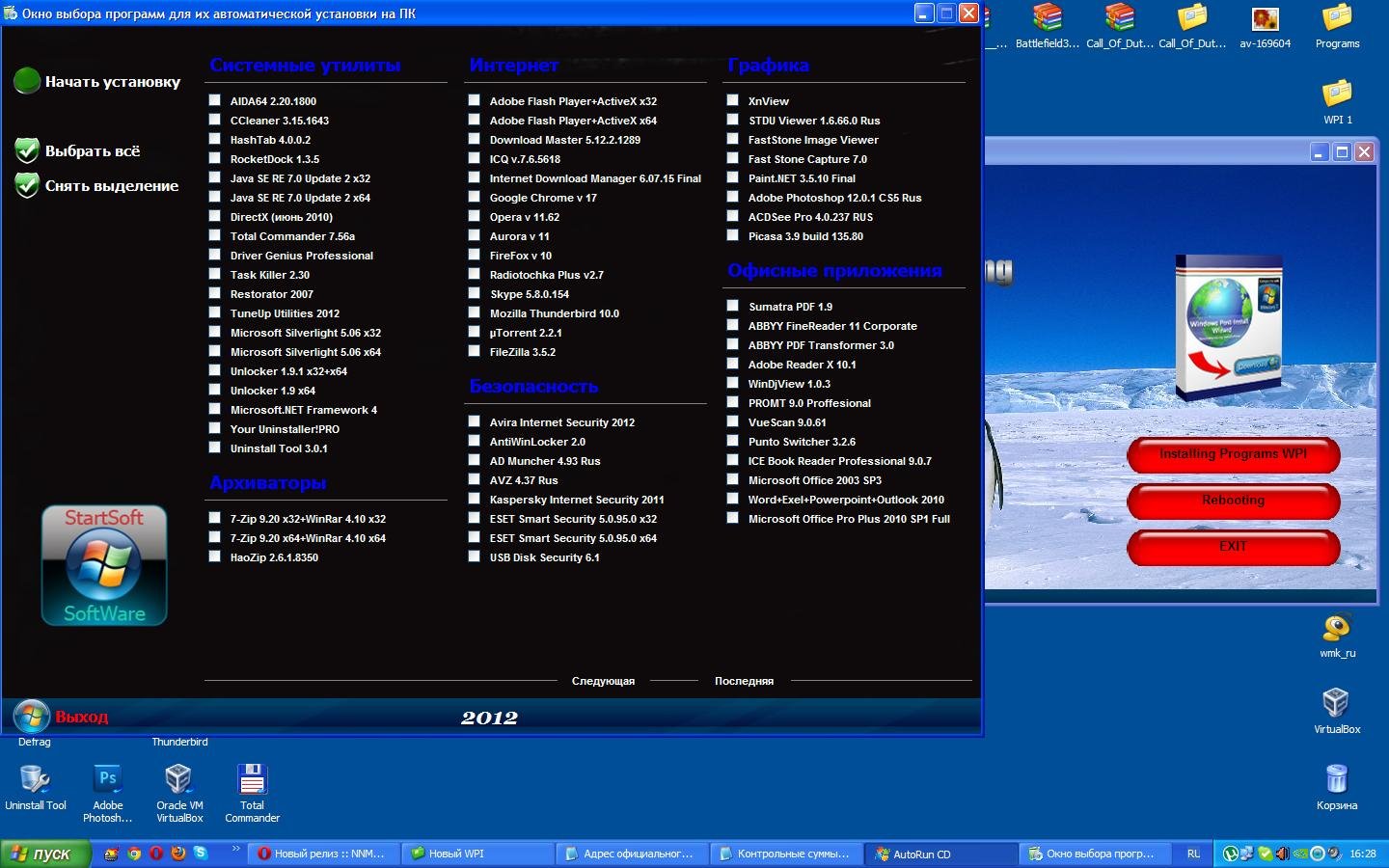Select the Google Chrome v 17 checkbox

474,197
